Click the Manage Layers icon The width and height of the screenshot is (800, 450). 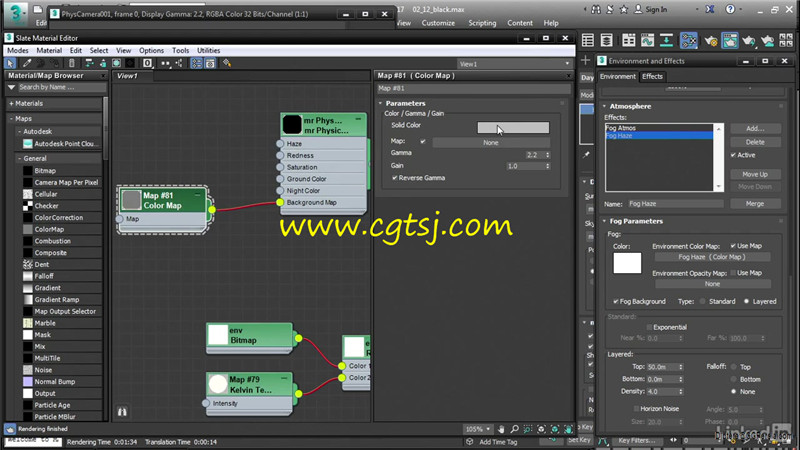click(x=607, y=40)
